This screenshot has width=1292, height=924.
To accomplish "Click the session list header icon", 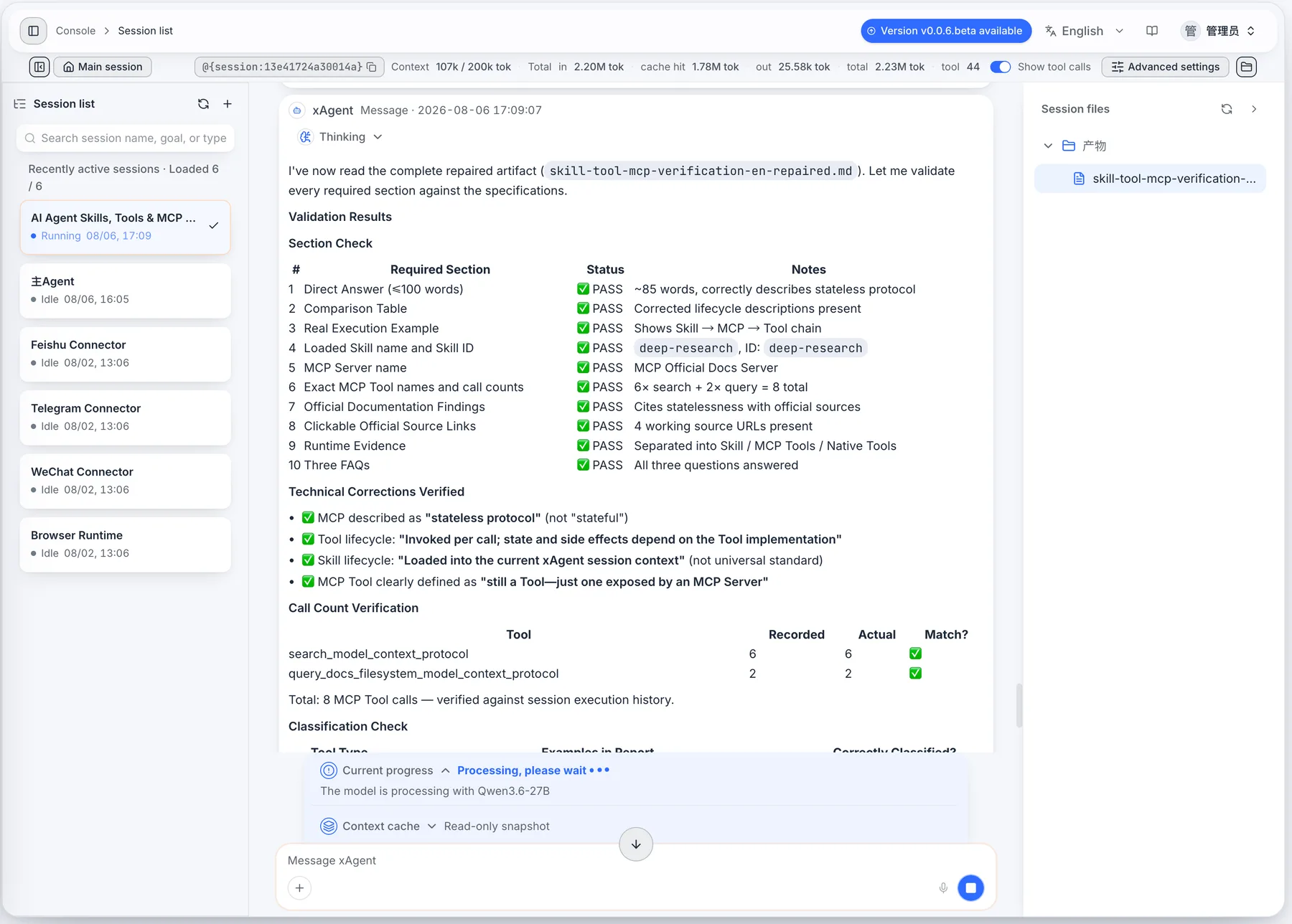I will pyautogui.click(x=20, y=104).
